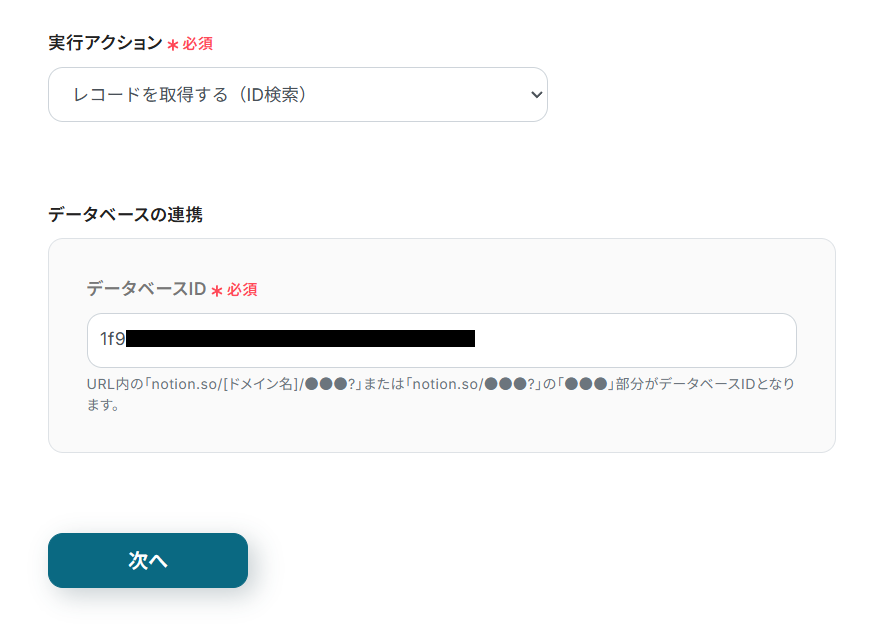Click the red asterisk beside 実行アクション
Viewport: 885px width, 635px height.
click(x=172, y=45)
